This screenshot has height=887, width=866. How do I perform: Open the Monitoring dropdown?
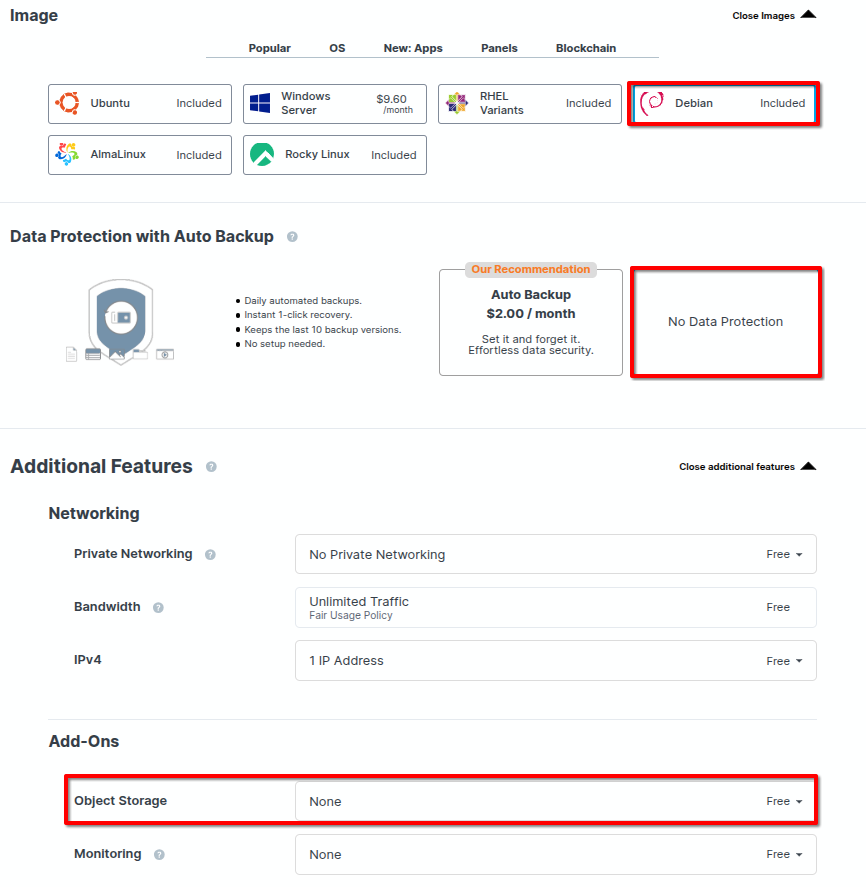555,855
